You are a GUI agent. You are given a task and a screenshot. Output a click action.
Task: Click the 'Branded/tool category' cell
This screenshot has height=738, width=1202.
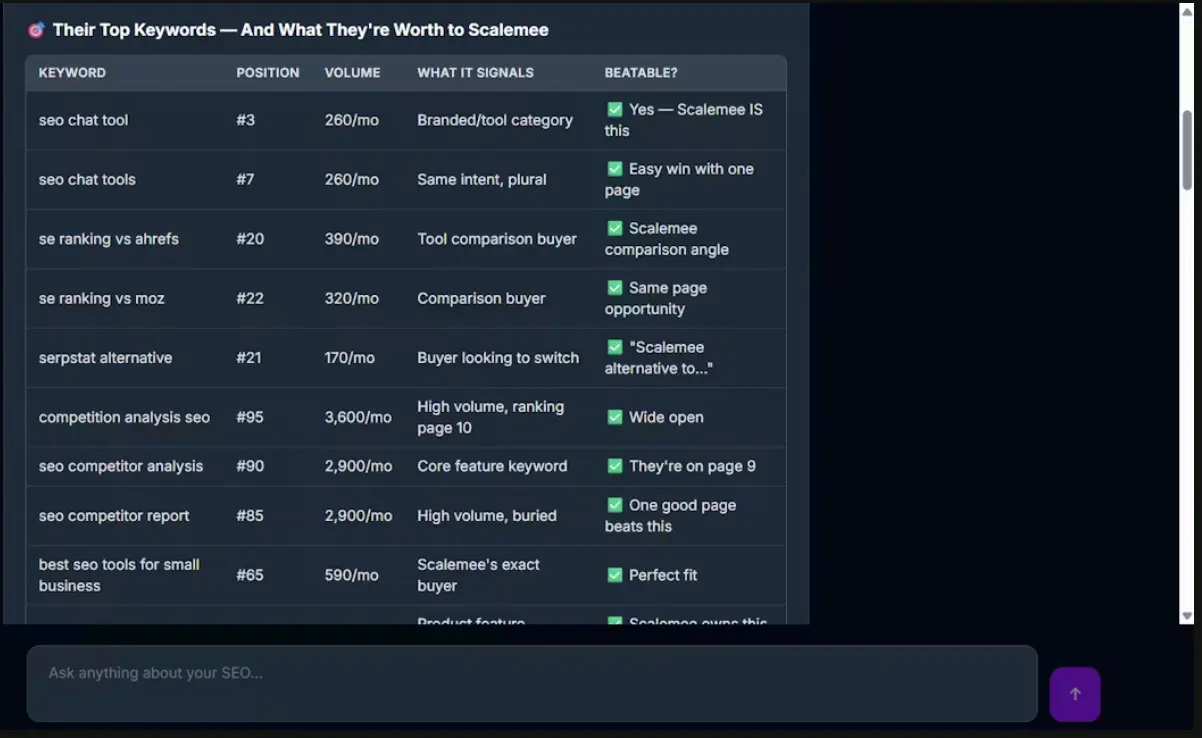[x=495, y=120]
